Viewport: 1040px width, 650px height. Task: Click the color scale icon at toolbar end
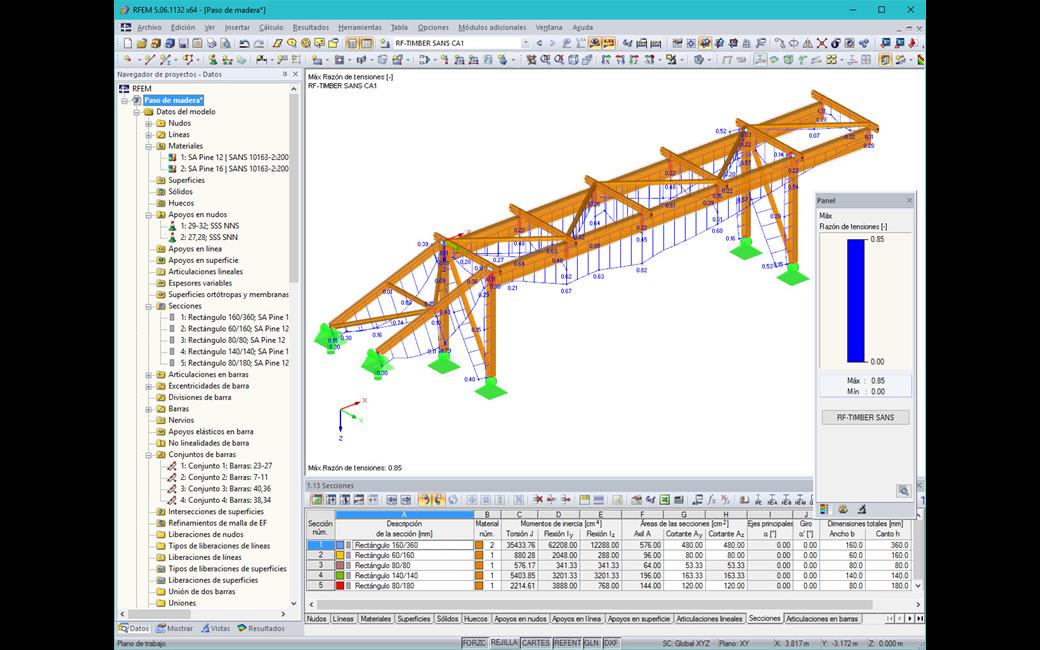pyautogui.click(x=921, y=60)
